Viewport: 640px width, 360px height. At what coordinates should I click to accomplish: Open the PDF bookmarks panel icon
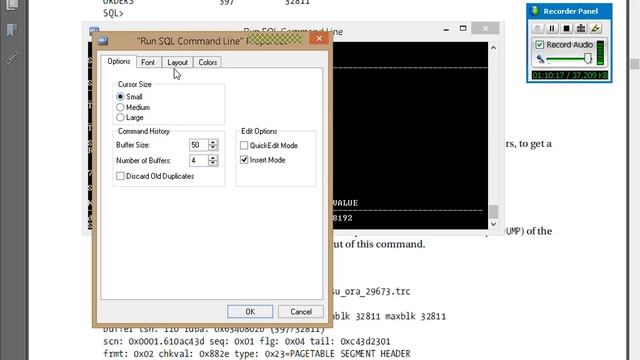click(12, 30)
